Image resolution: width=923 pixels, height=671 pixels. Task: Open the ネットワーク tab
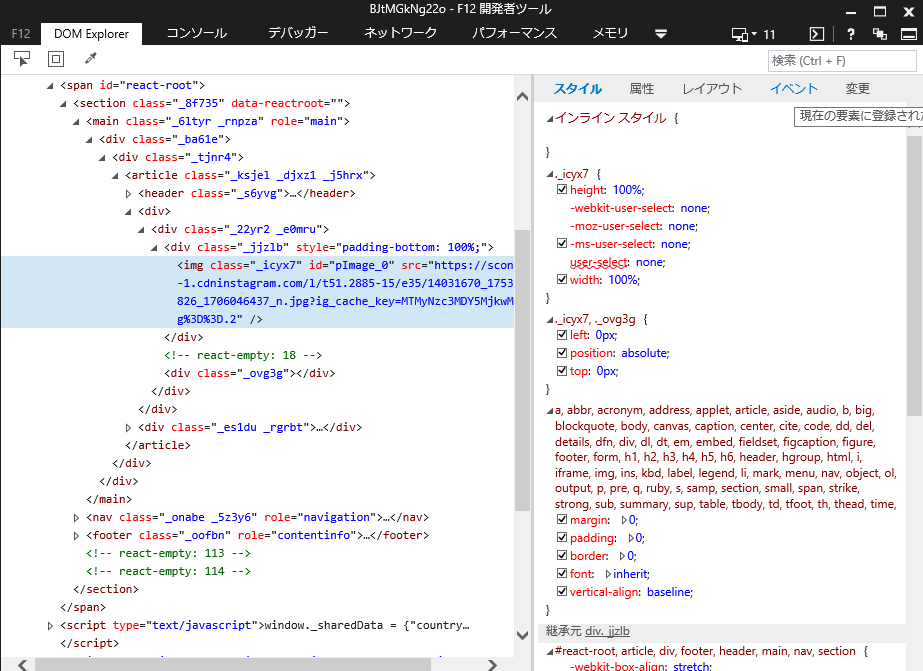(400, 33)
